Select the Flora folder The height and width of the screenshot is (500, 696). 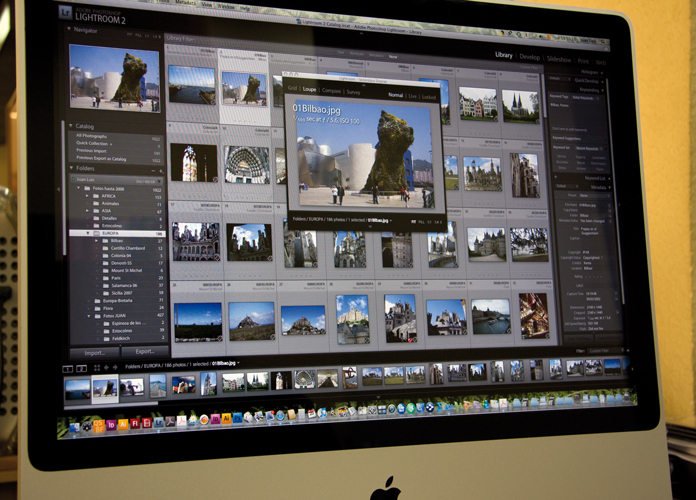pyautogui.click(x=108, y=308)
